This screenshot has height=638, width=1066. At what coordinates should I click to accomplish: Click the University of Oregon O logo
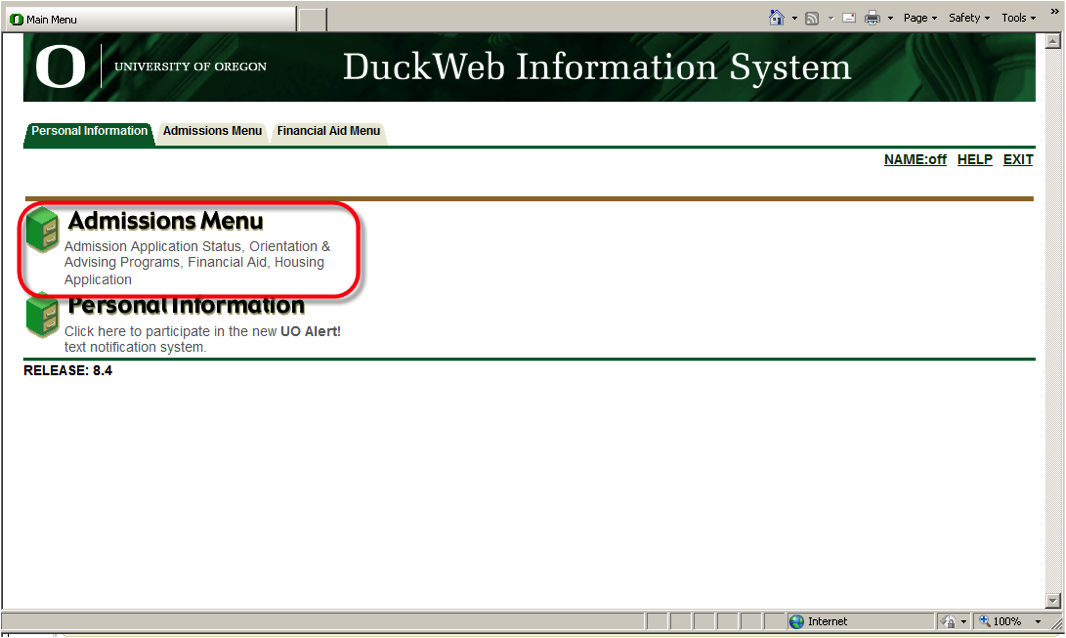click(61, 67)
